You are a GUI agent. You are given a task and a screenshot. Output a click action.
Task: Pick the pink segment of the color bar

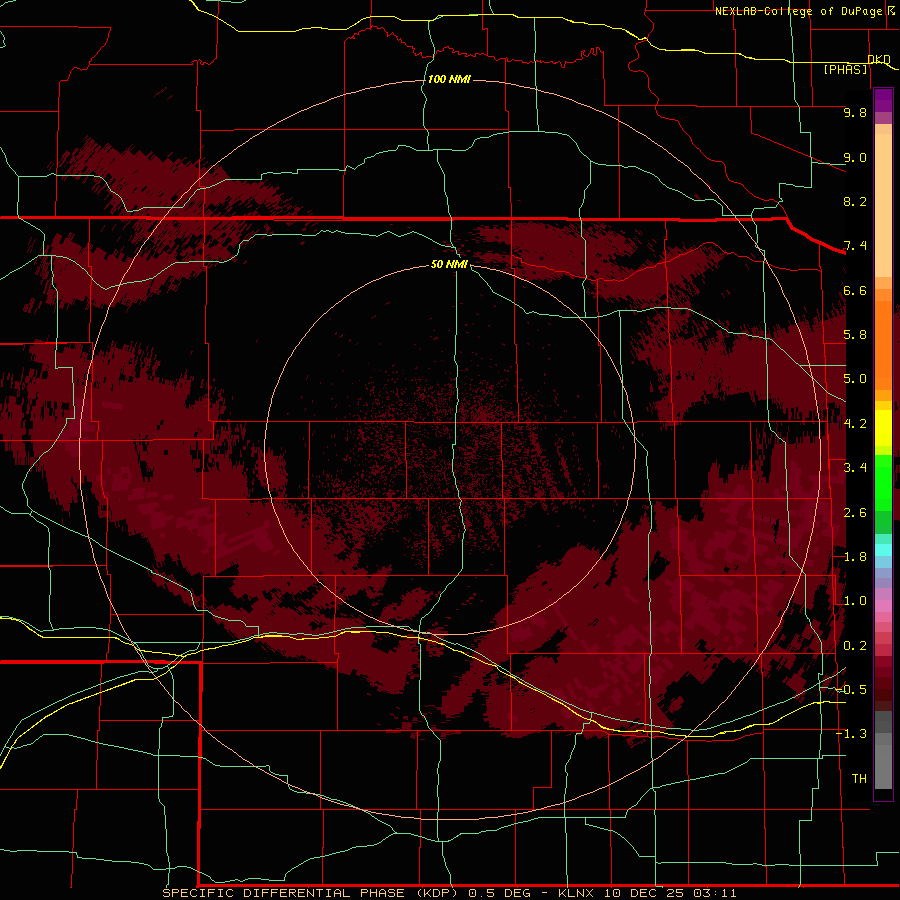[x=883, y=606]
